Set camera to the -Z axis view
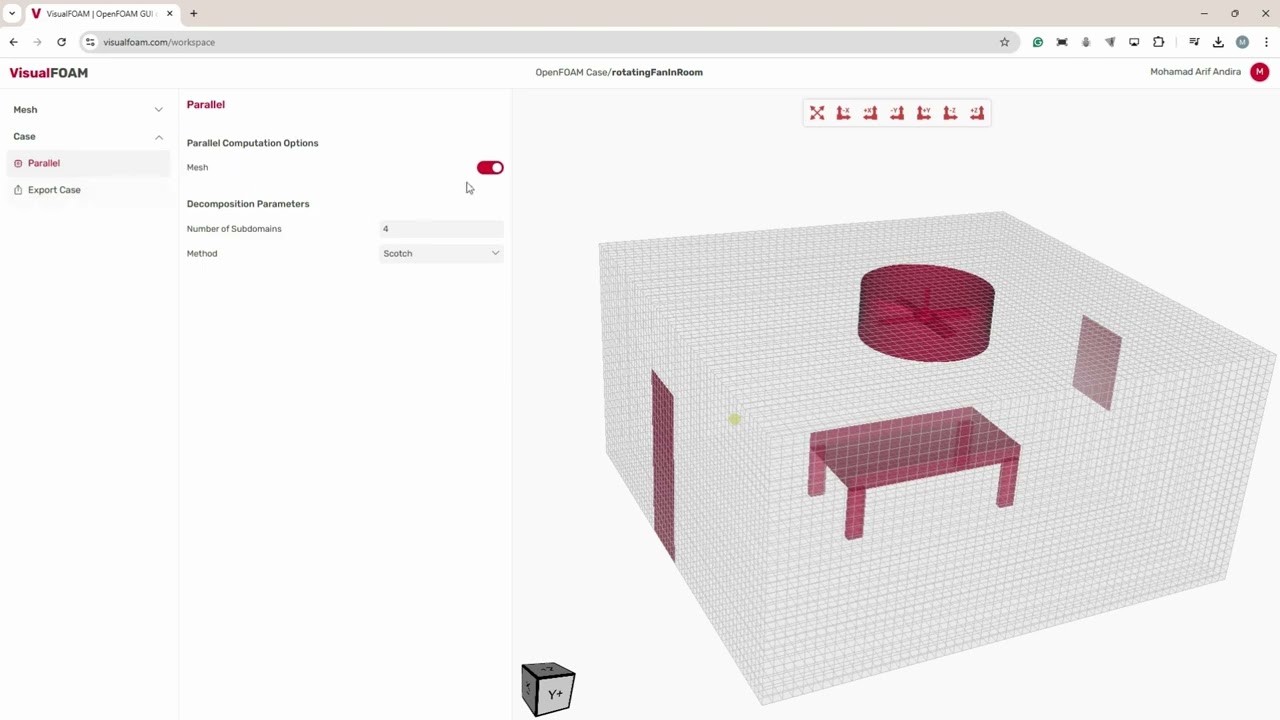This screenshot has height=720, width=1280. [x=950, y=113]
